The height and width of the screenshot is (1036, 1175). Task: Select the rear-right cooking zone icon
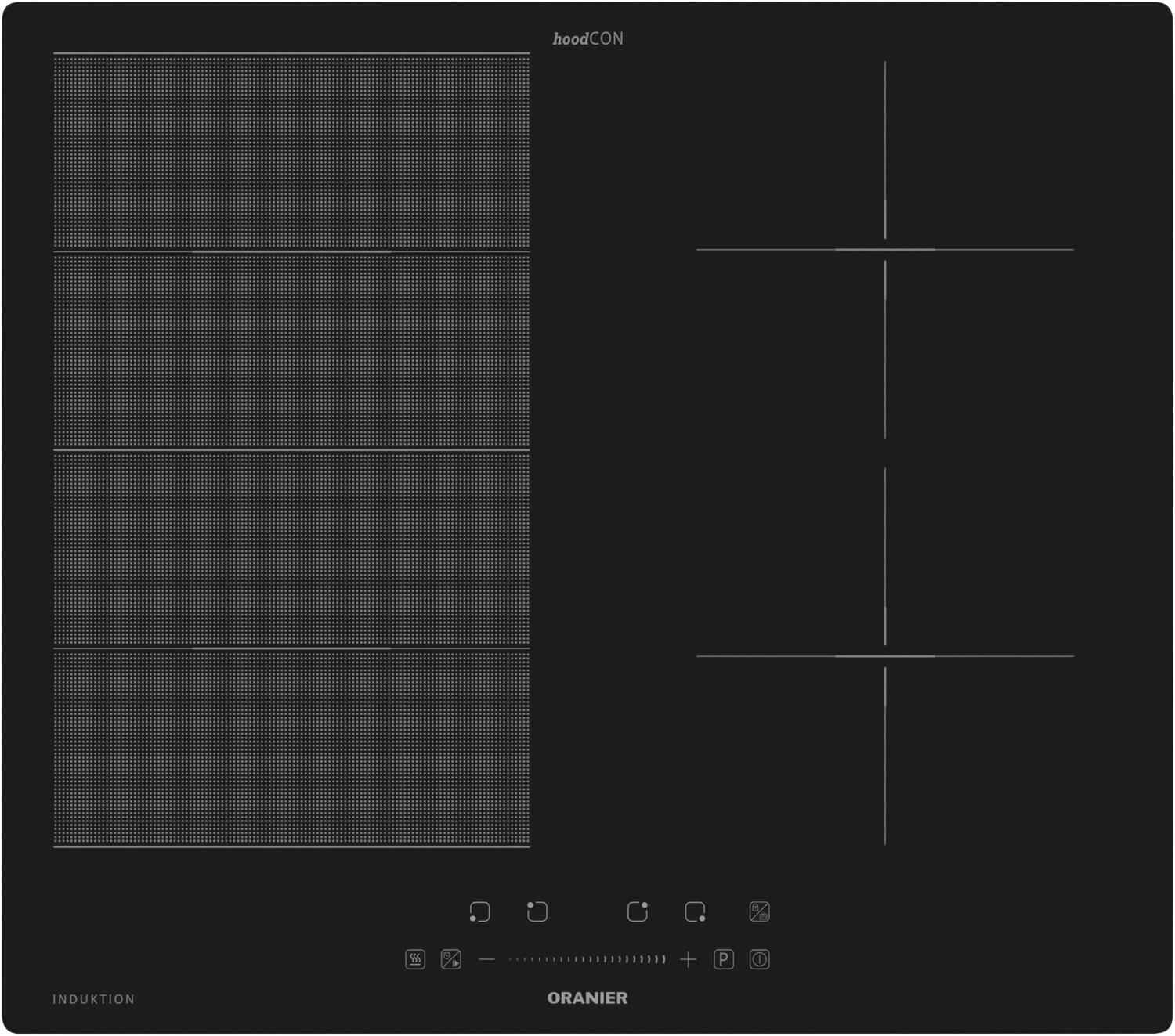click(638, 911)
